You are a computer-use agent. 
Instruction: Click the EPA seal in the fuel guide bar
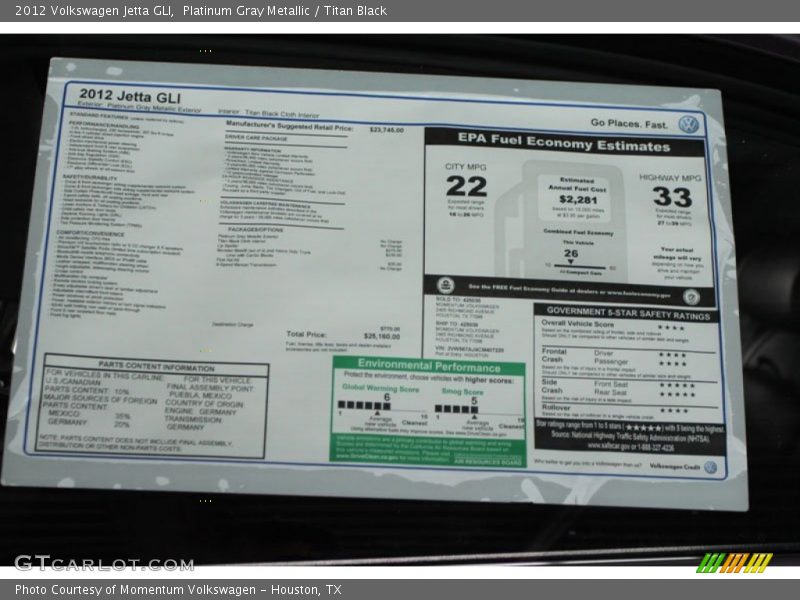tap(445, 285)
